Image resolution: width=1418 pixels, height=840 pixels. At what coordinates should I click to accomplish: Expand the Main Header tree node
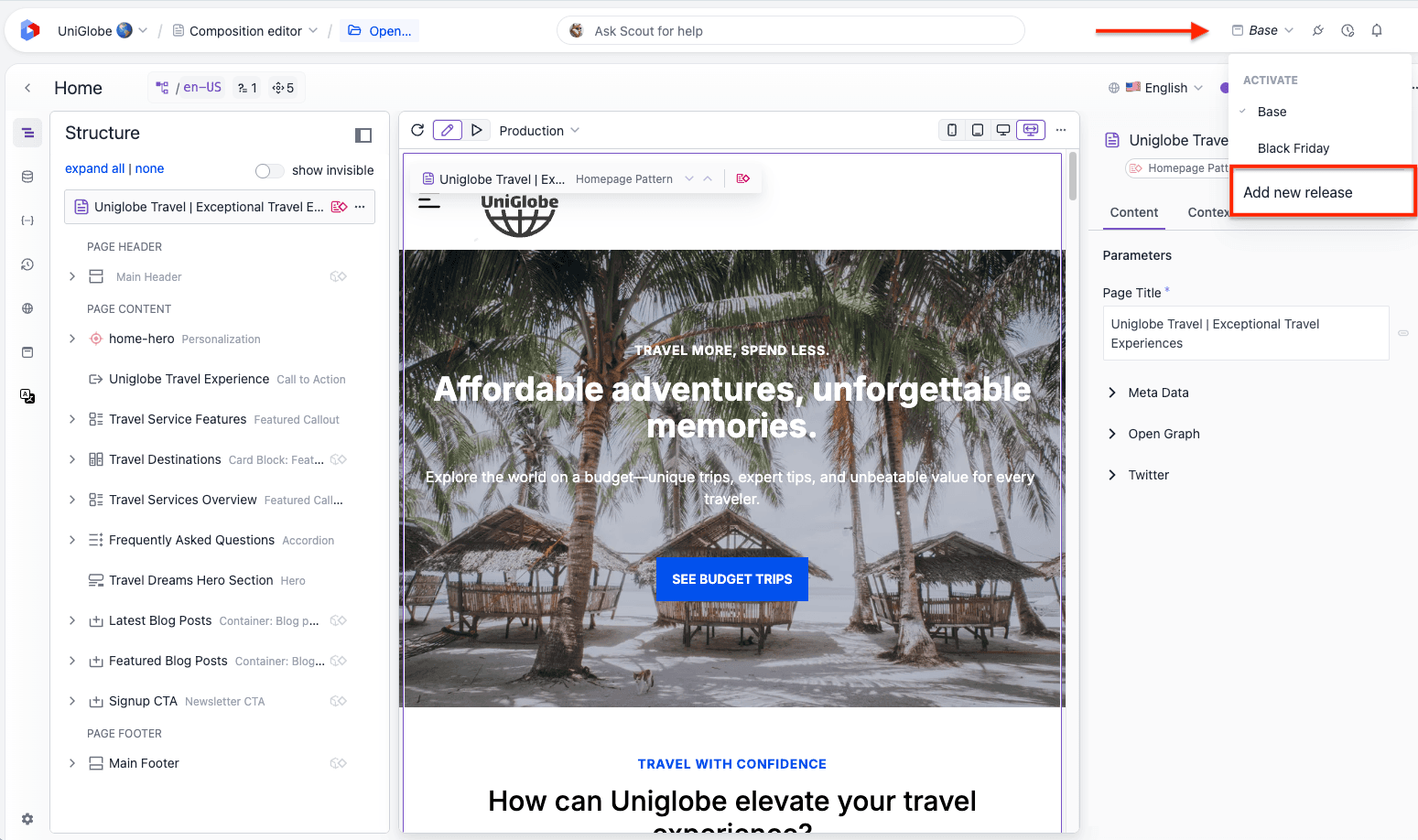(72, 276)
